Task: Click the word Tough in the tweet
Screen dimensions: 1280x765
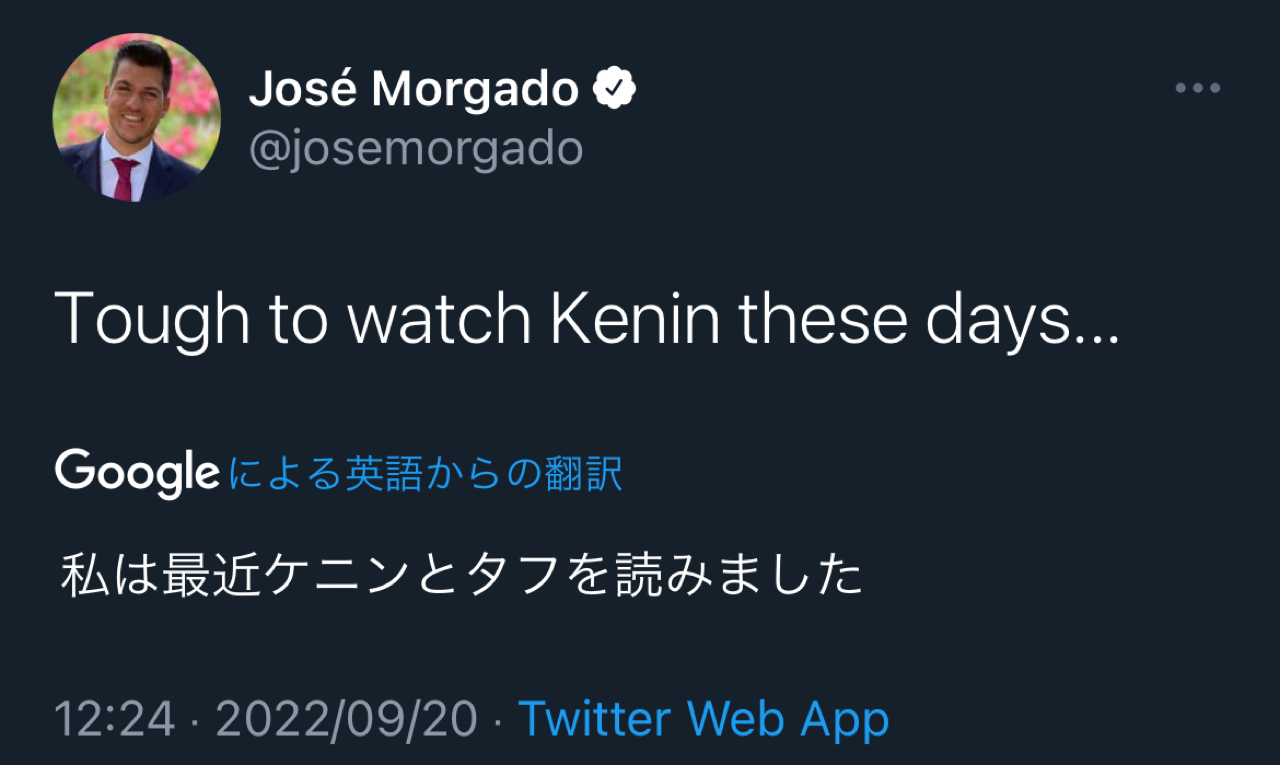Action: point(152,319)
